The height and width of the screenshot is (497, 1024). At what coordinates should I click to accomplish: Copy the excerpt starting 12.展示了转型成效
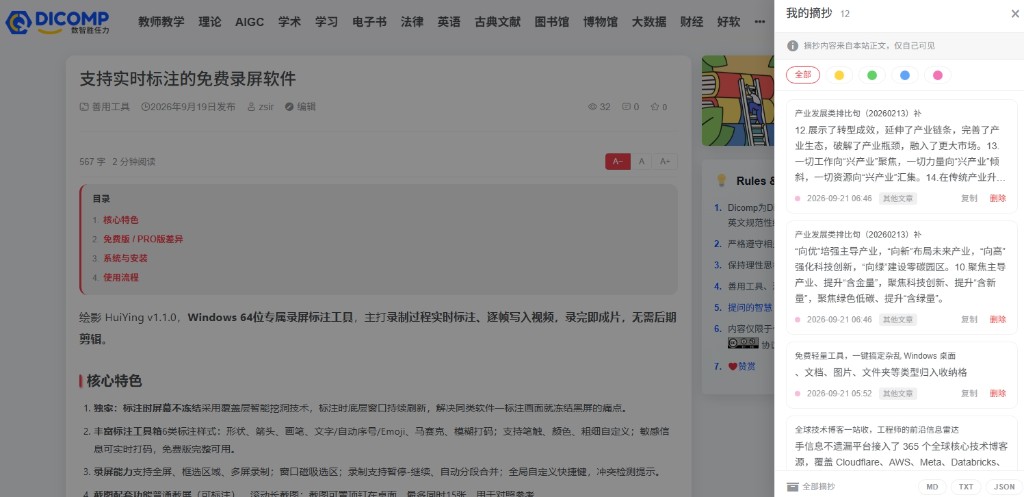pyautogui.click(x=969, y=199)
